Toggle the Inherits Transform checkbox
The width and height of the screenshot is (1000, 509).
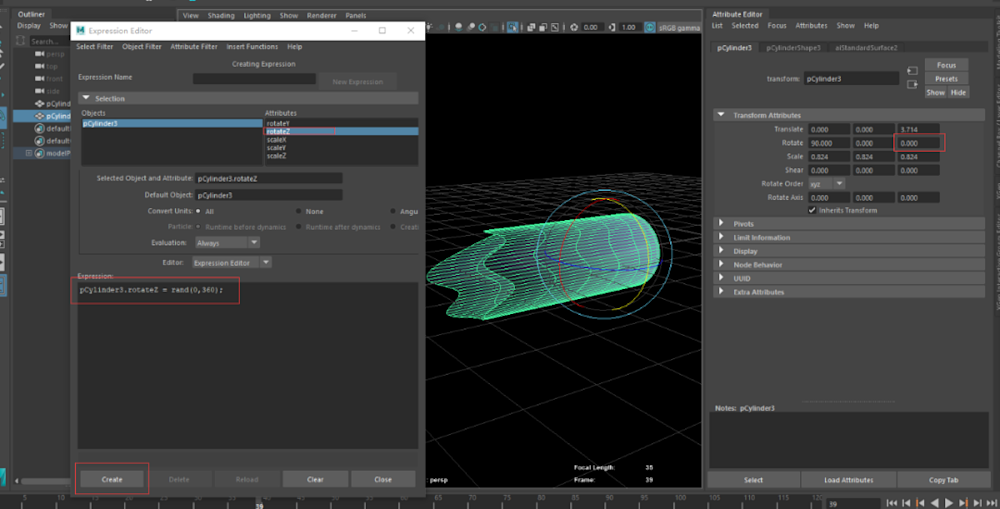pos(812,210)
